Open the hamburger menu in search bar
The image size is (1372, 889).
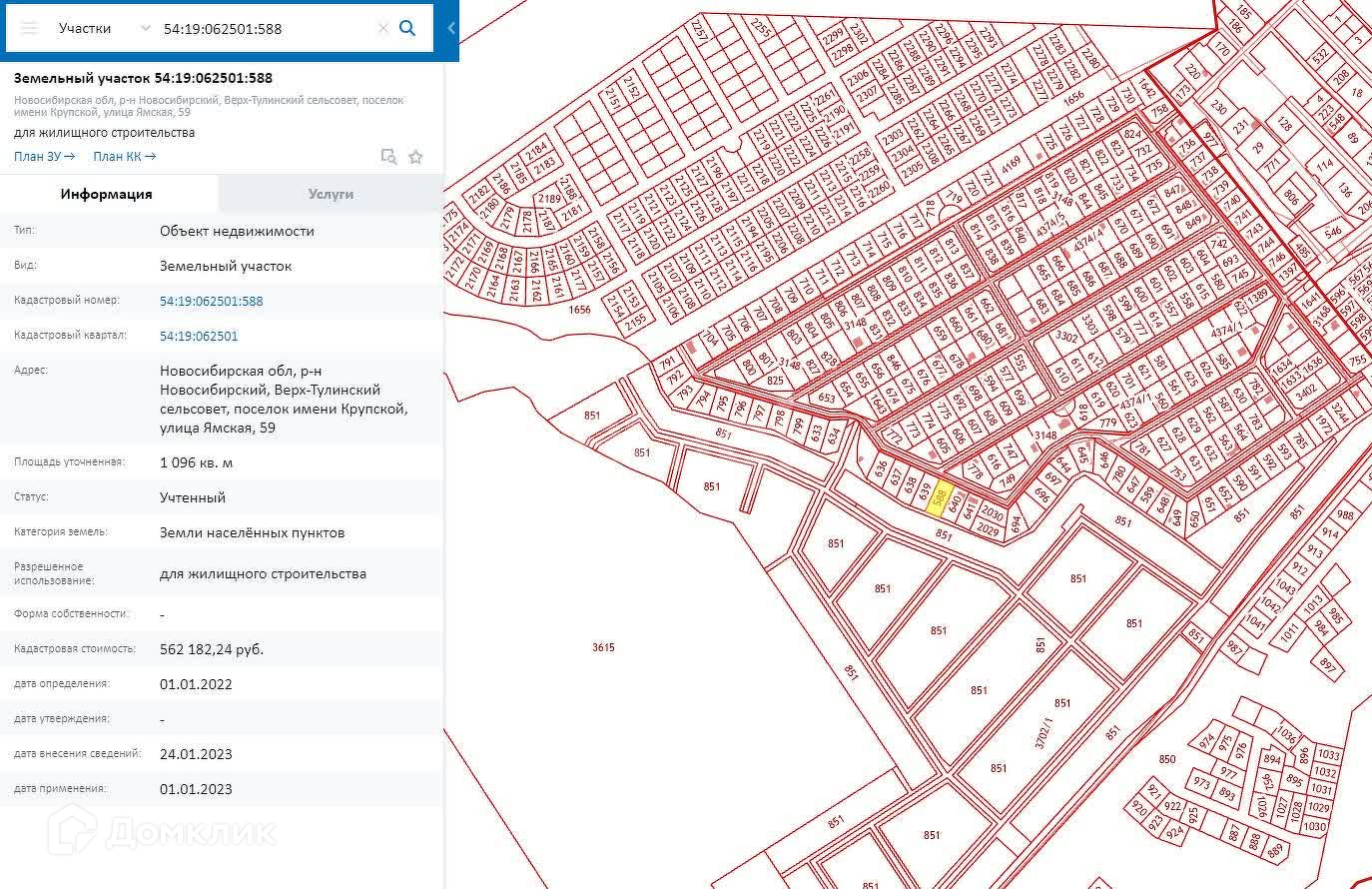click(29, 28)
